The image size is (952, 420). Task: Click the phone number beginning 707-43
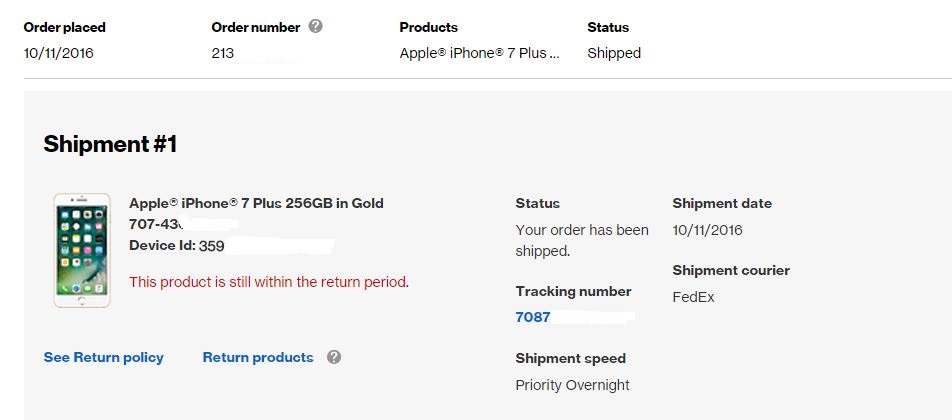(x=157, y=224)
